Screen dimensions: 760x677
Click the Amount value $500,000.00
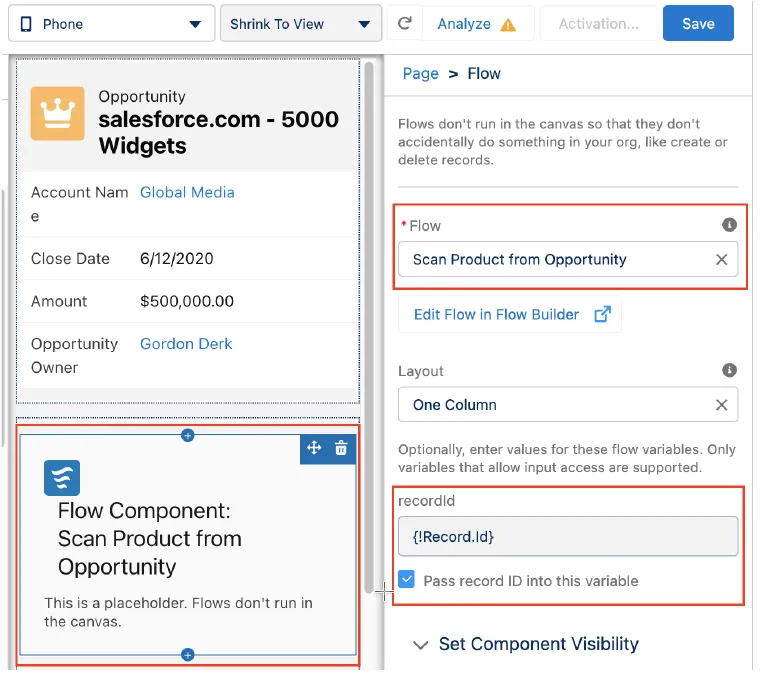(x=188, y=303)
